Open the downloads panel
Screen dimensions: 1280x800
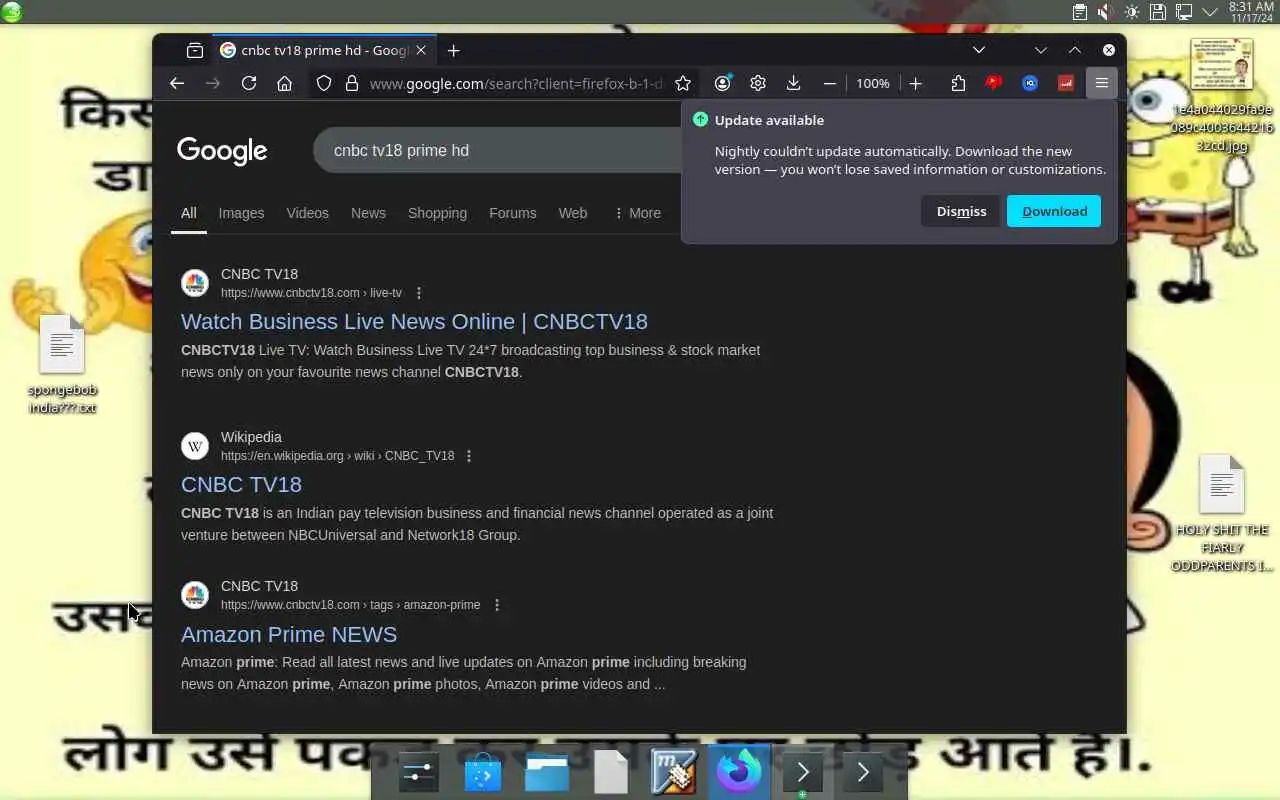pos(793,84)
